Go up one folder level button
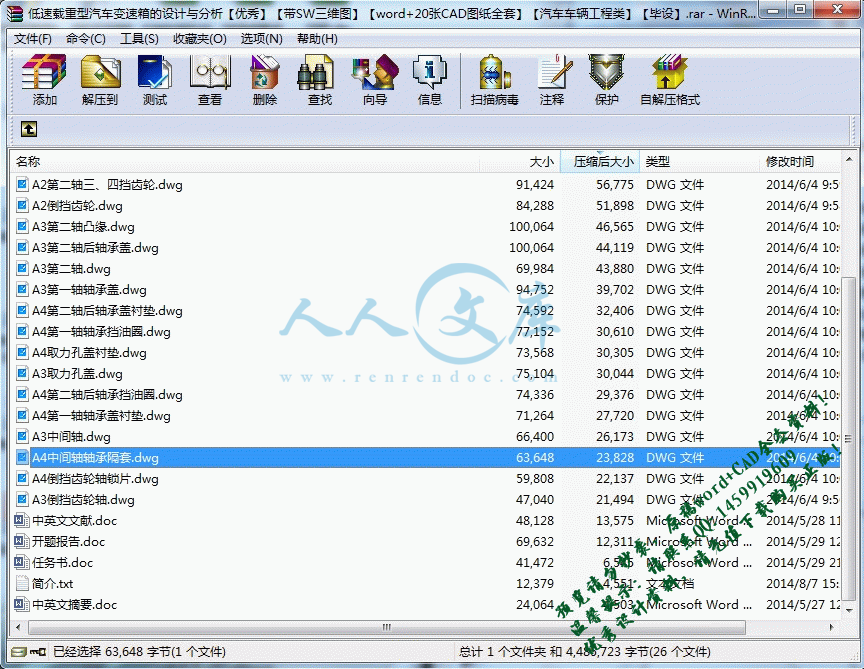The image size is (864, 669). (x=29, y=130)
